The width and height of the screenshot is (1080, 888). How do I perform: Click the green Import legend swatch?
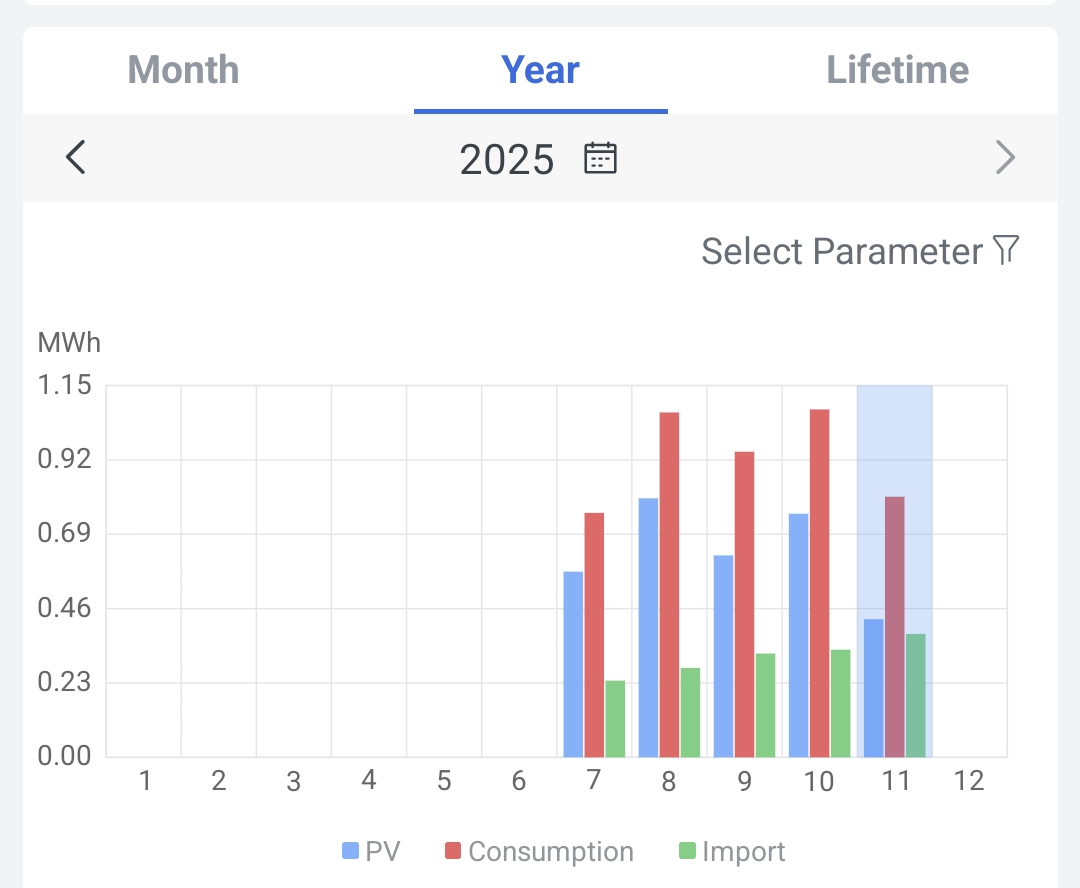(x=687, y=851)
